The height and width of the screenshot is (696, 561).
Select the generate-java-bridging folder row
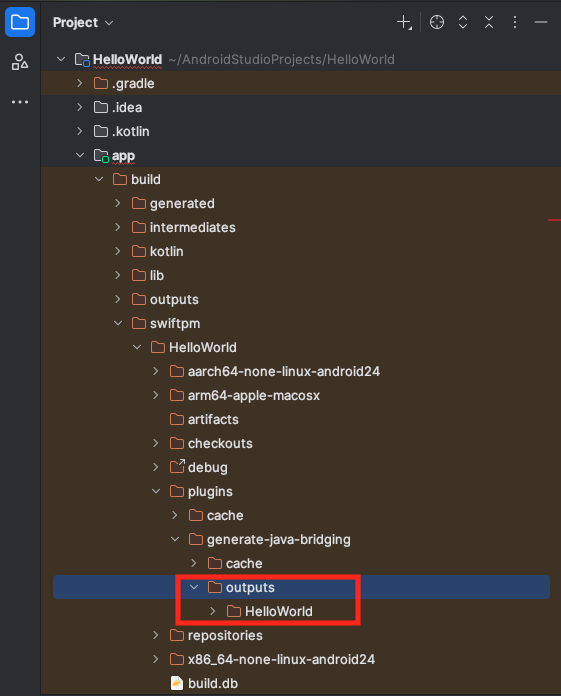tap(301, 539)
